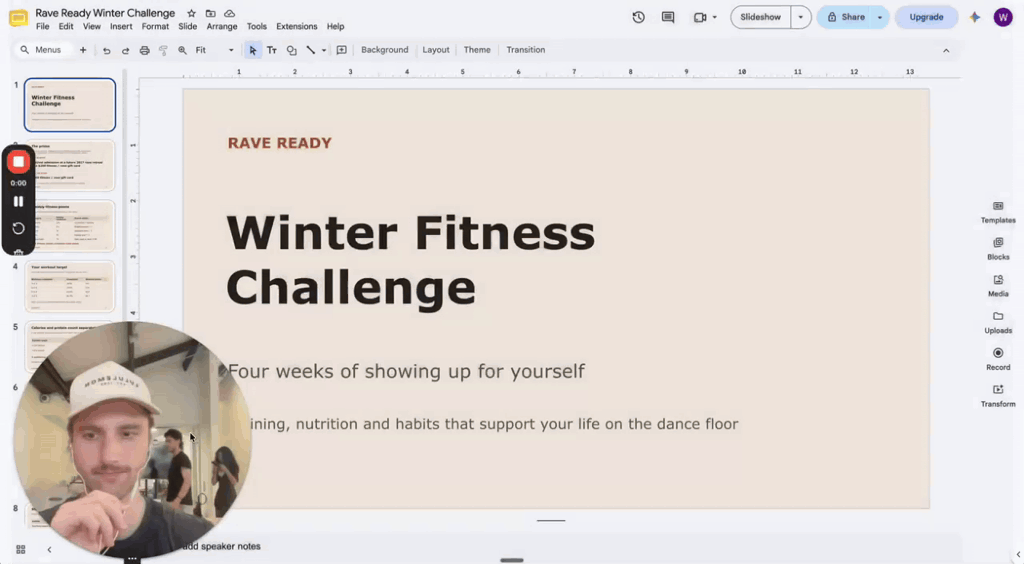Insert a text box
This screenshot has height=564, width=1024.
click(x=272, y=50)
